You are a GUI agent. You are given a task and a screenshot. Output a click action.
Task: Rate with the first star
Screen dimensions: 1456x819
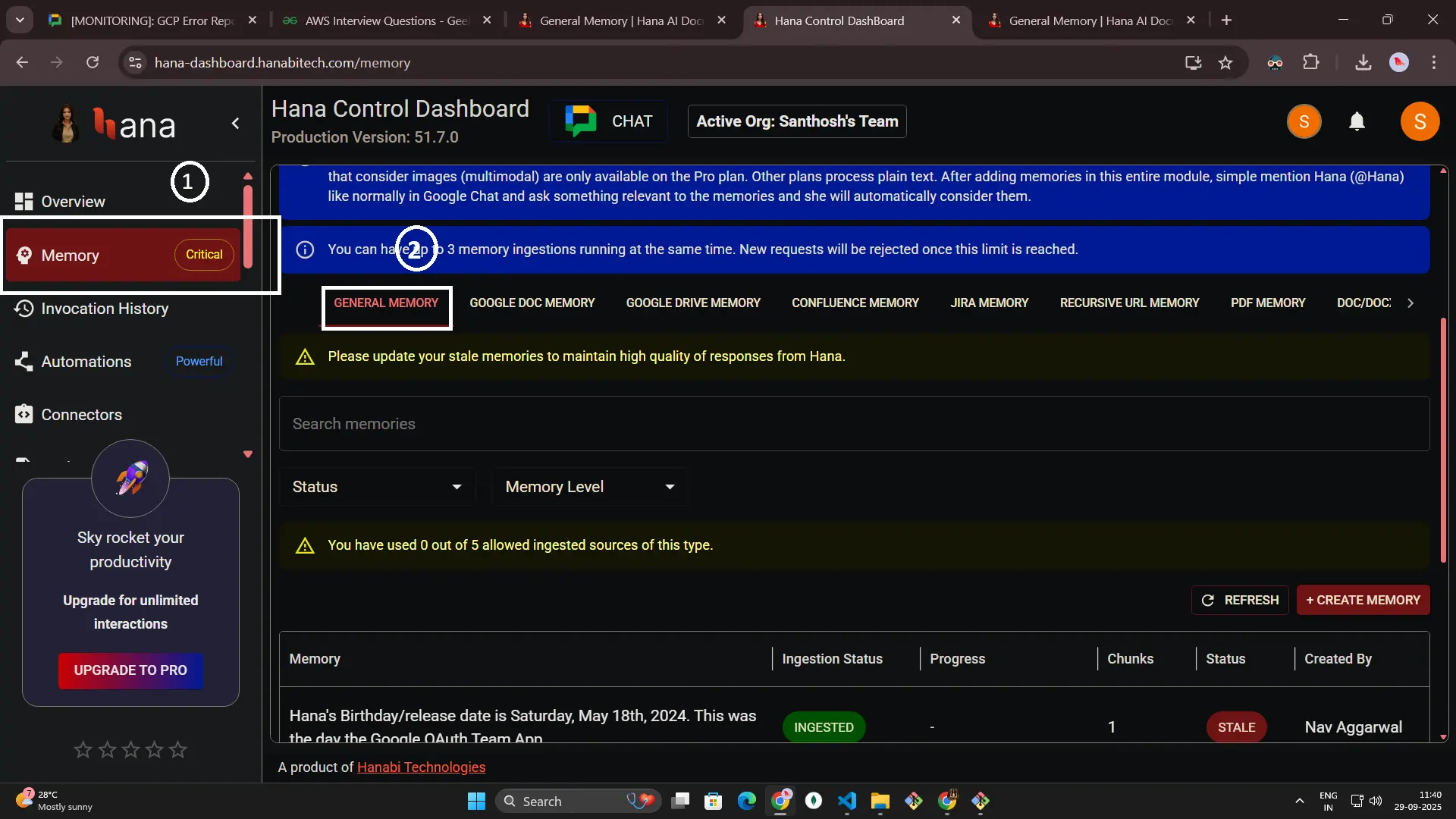pos(83,750)
